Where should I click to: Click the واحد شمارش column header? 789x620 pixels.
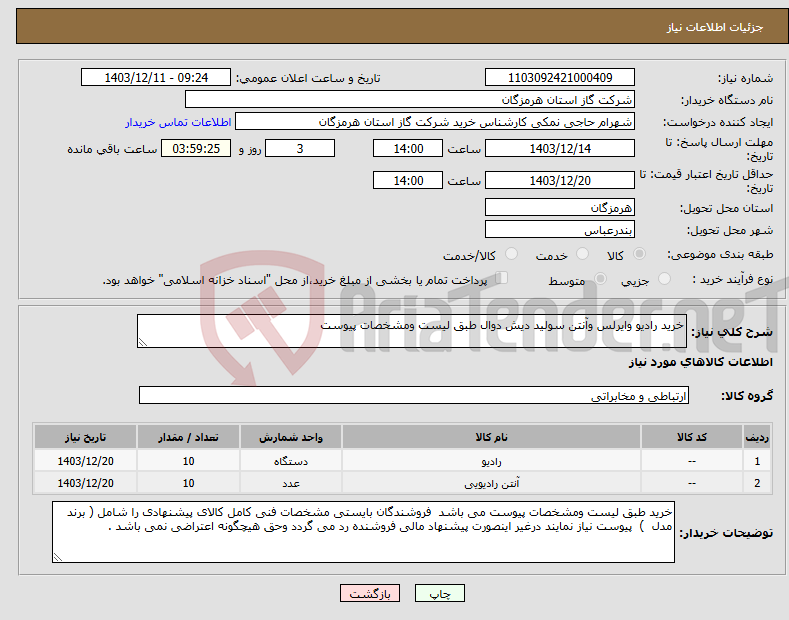tap(291, 437)
